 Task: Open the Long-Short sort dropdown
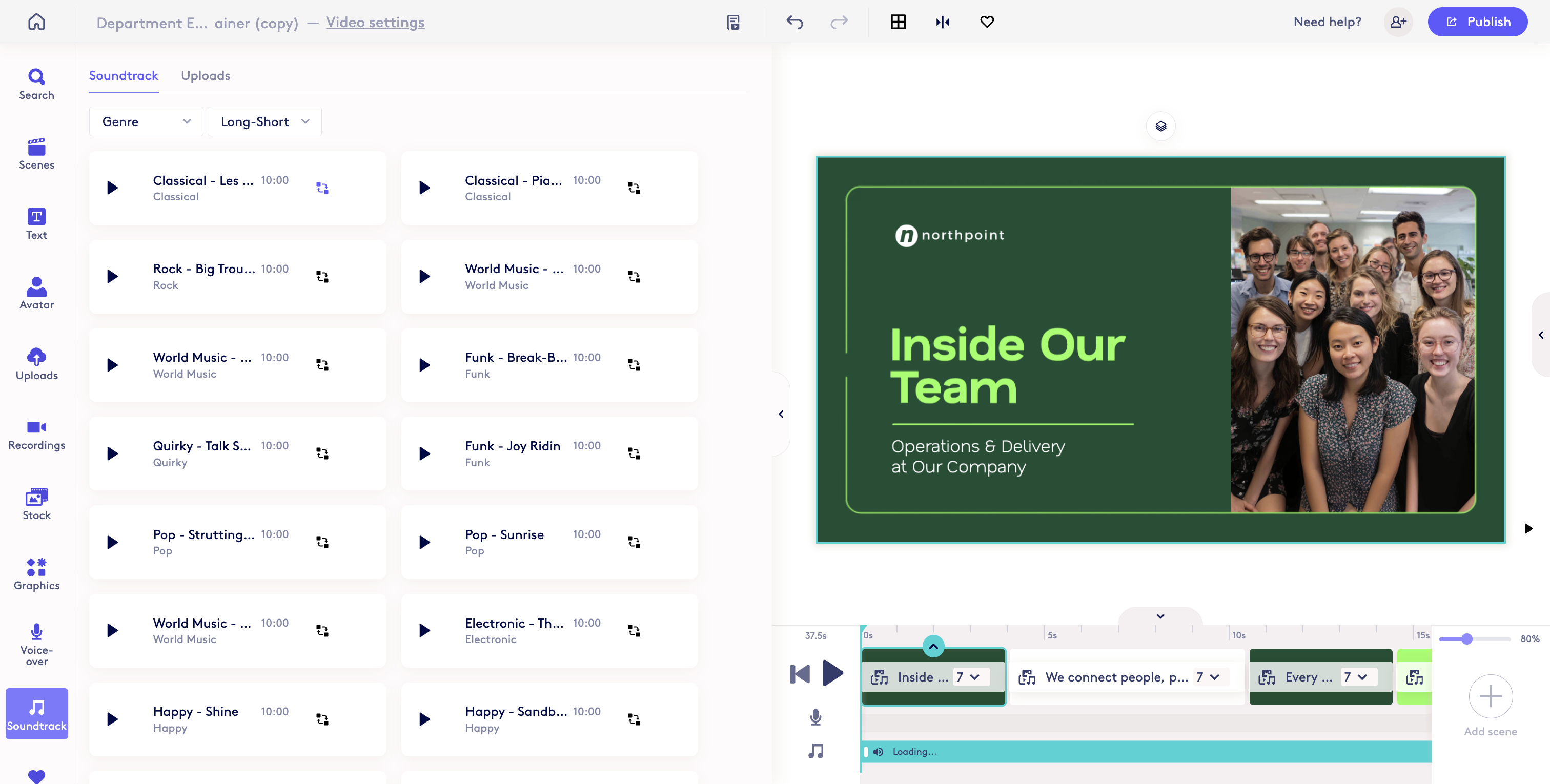264,121
